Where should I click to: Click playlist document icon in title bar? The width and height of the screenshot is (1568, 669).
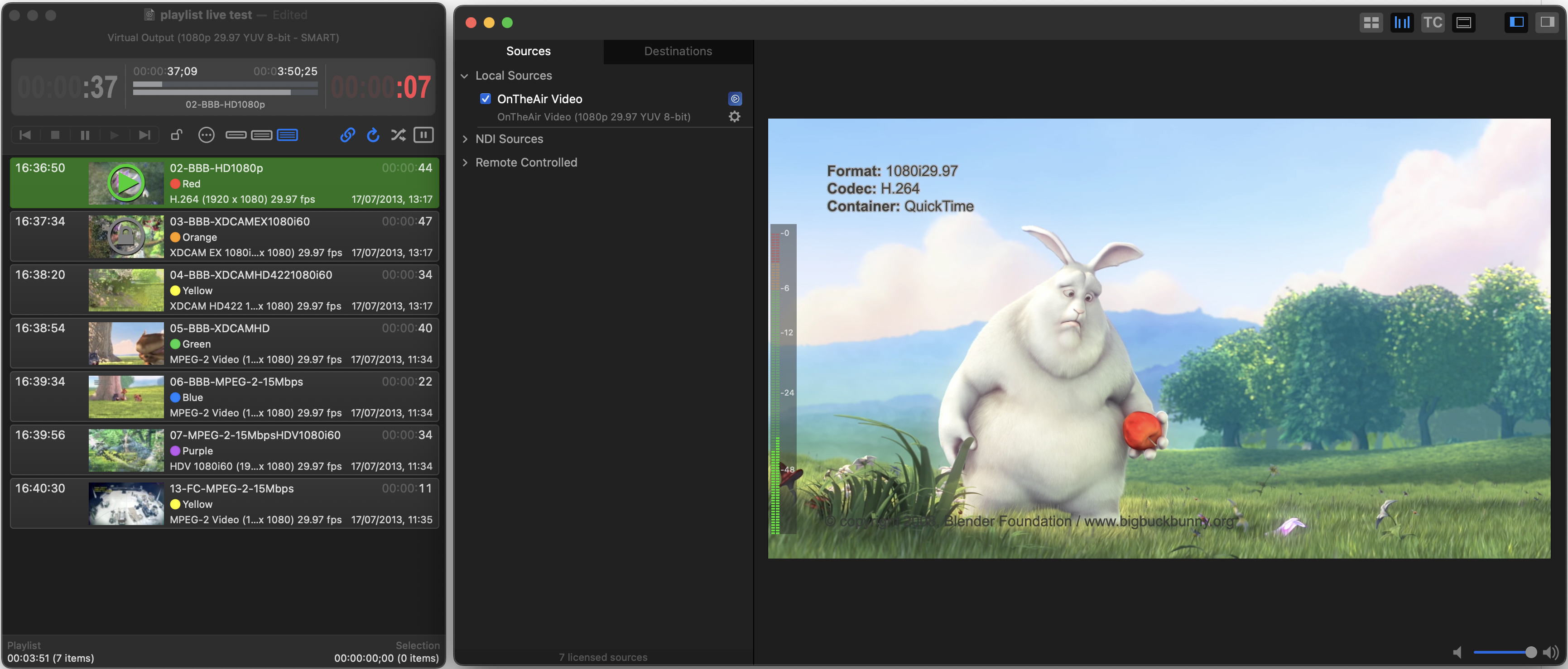(149, 14)
